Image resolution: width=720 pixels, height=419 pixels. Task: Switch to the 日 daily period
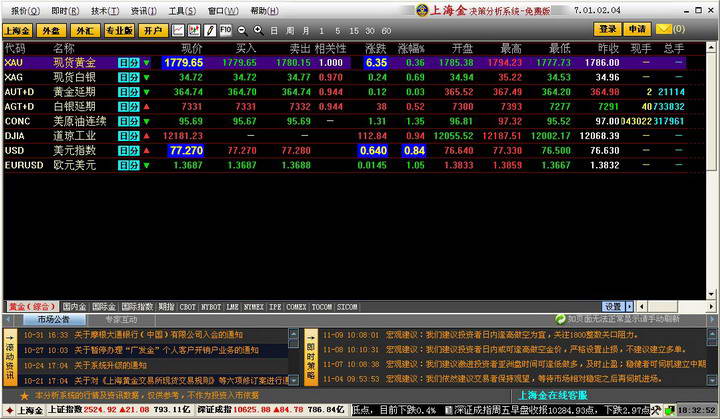274,31
